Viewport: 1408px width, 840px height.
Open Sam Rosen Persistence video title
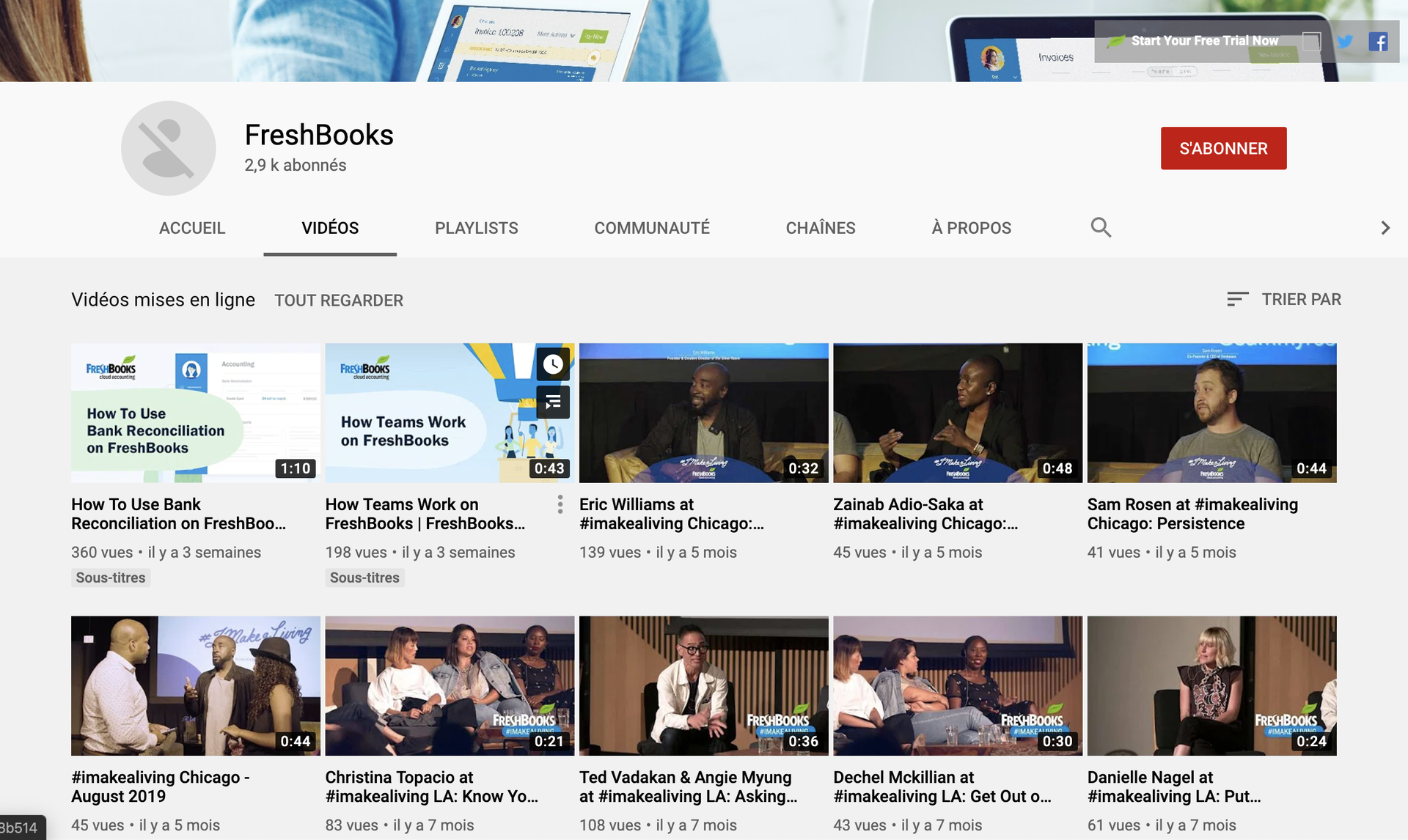point(1192,514)
